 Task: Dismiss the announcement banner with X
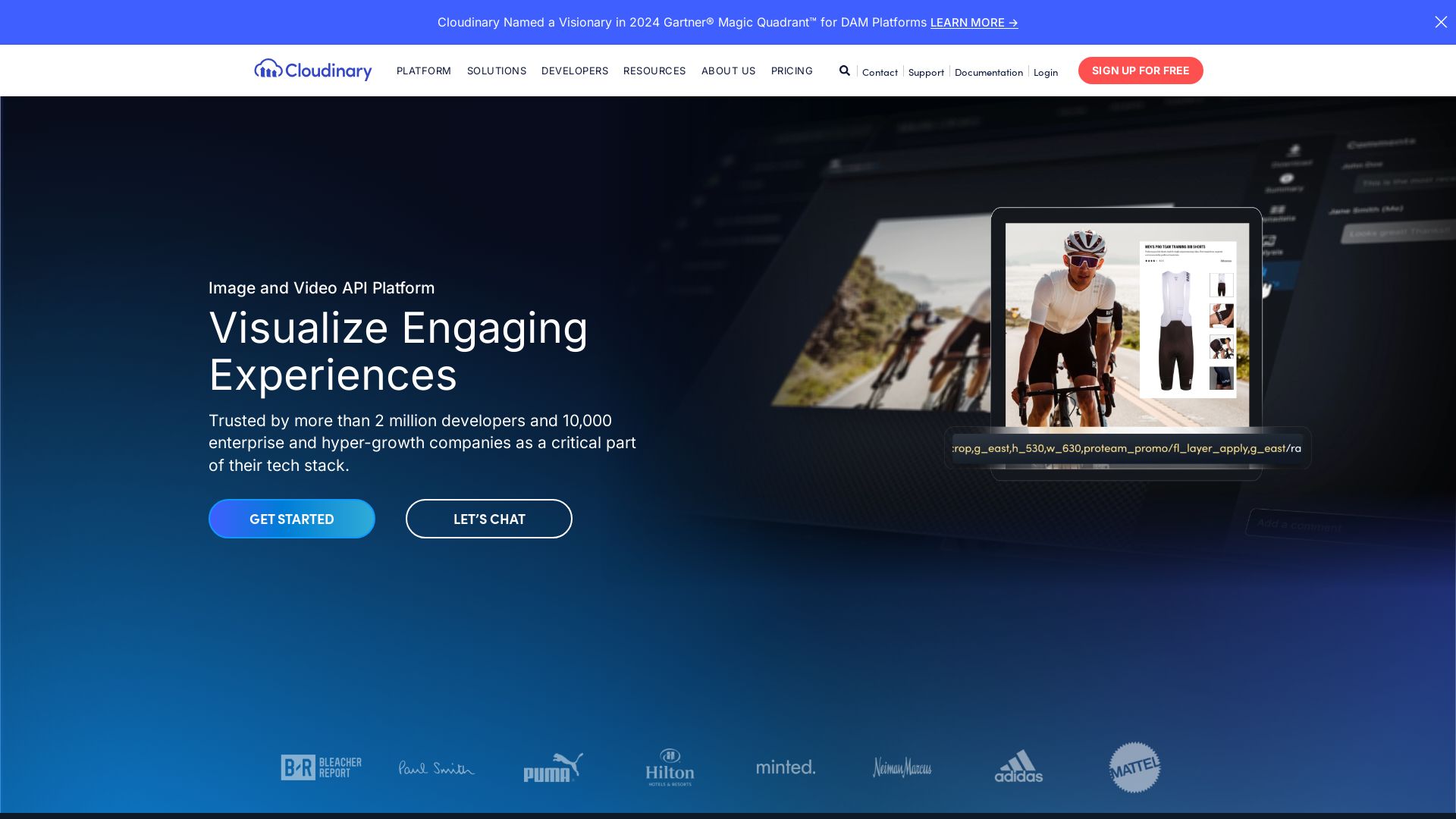[x=1440, y=22]
